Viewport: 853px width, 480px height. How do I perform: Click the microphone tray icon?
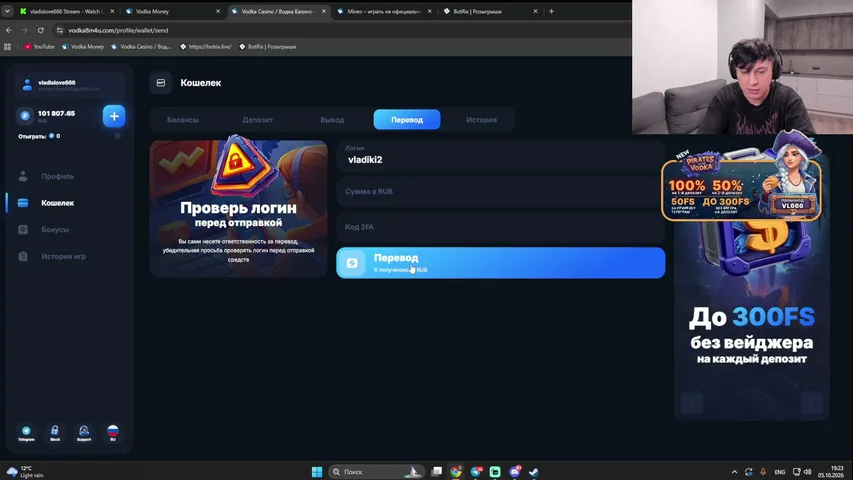(x=763, y=472)
